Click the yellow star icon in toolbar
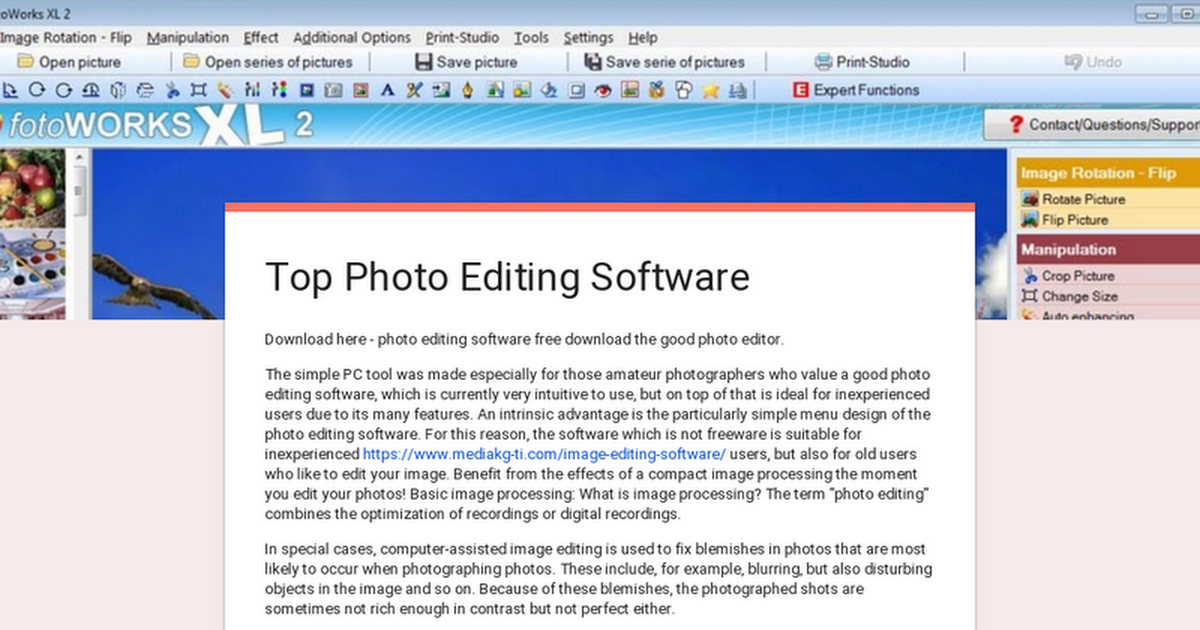The height and width of the screenshot is (630, 1200). tap(710, 90)
